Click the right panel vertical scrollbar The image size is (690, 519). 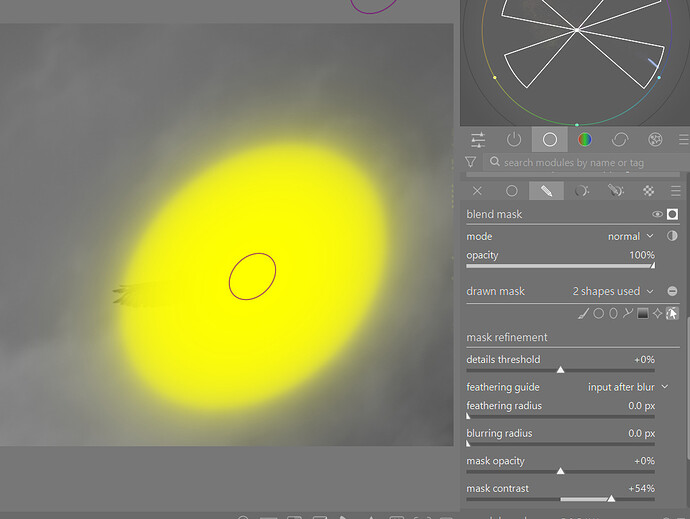coord(688,387)
